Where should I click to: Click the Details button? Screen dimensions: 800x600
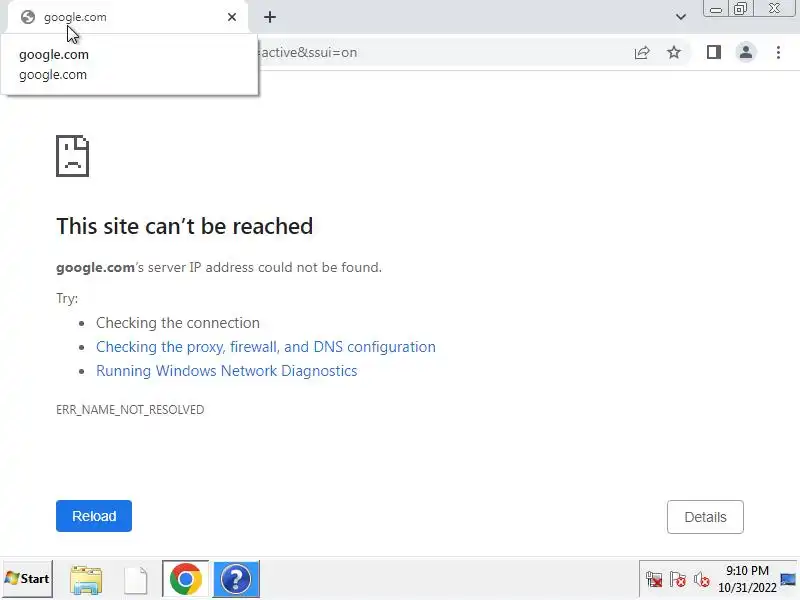click(705, 517)
